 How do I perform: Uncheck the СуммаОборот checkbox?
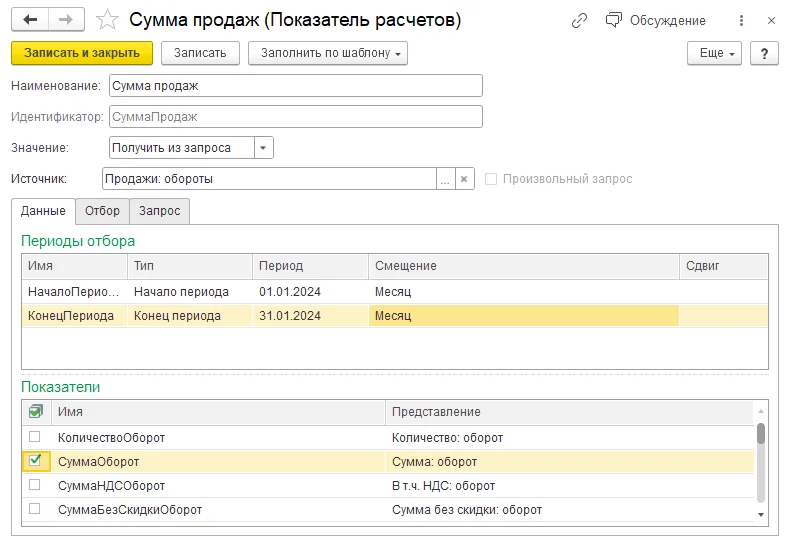(35, 460)
